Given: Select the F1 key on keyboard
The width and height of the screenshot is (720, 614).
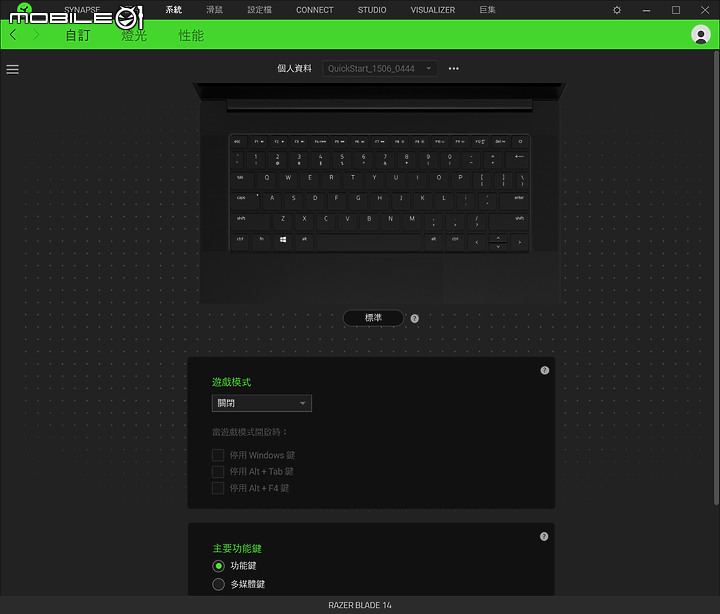Looking at the screenshot, I should click(259, 142).
